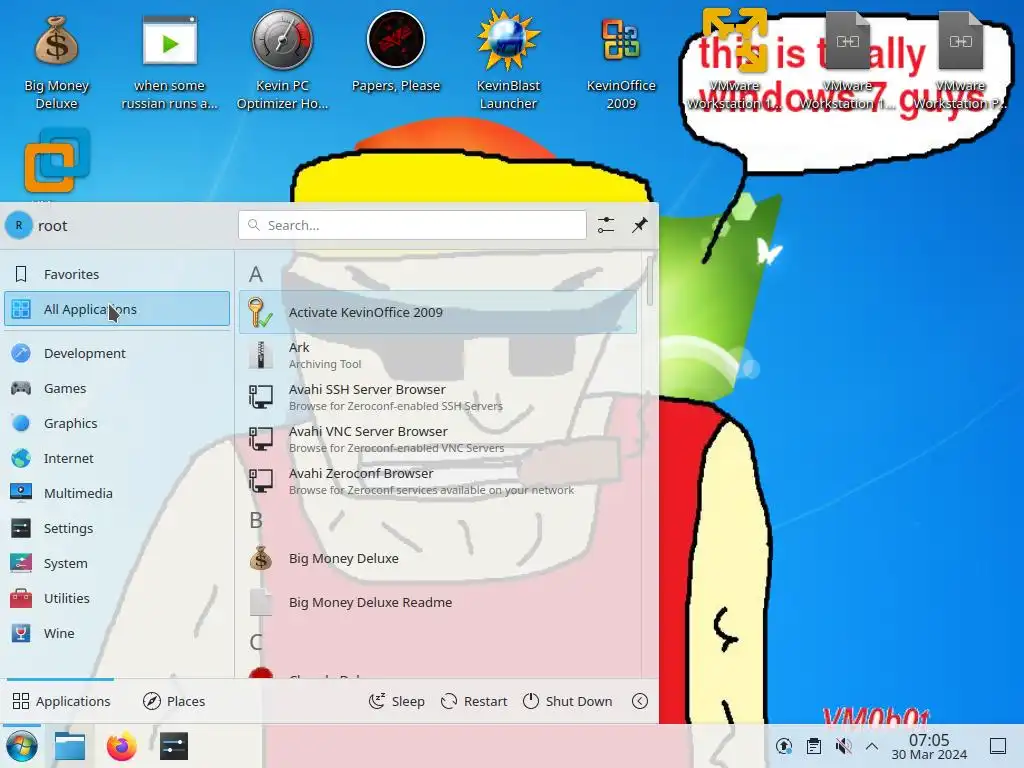Switch to Applications tab

pyautogui.click(x=61, y=701)
